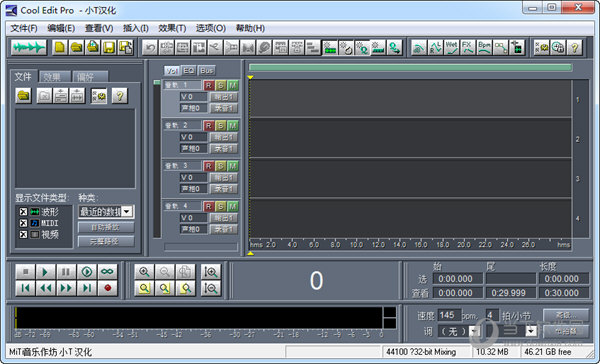
Task: Mute track 4 with its green M button
Action: tap(233, 206)
